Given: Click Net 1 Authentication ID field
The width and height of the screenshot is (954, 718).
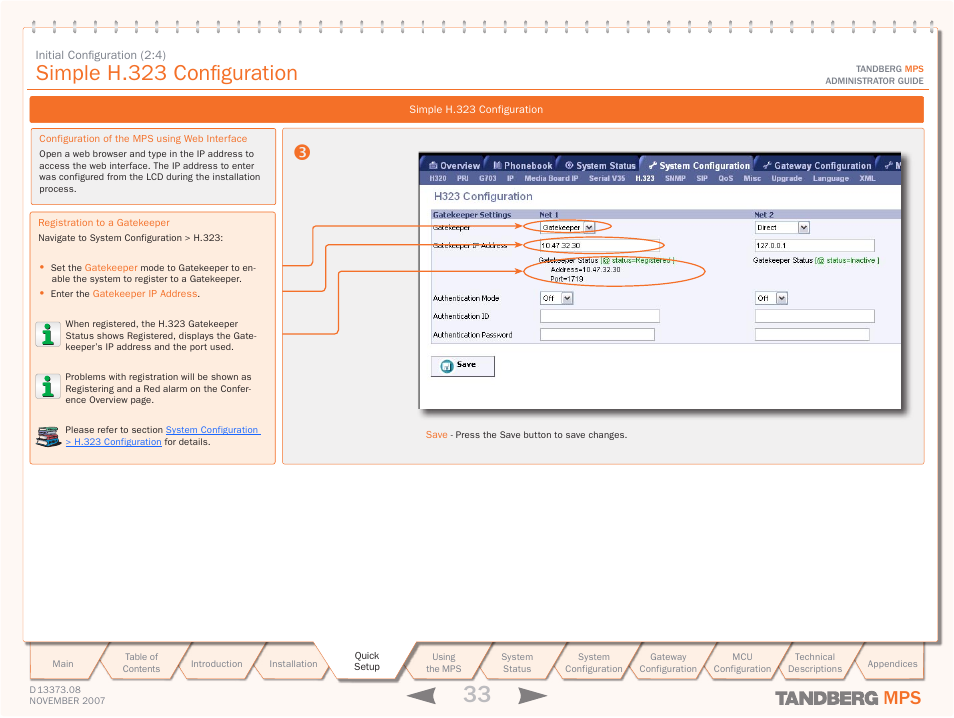Looking at the screenshot, I should click(599, 316).
